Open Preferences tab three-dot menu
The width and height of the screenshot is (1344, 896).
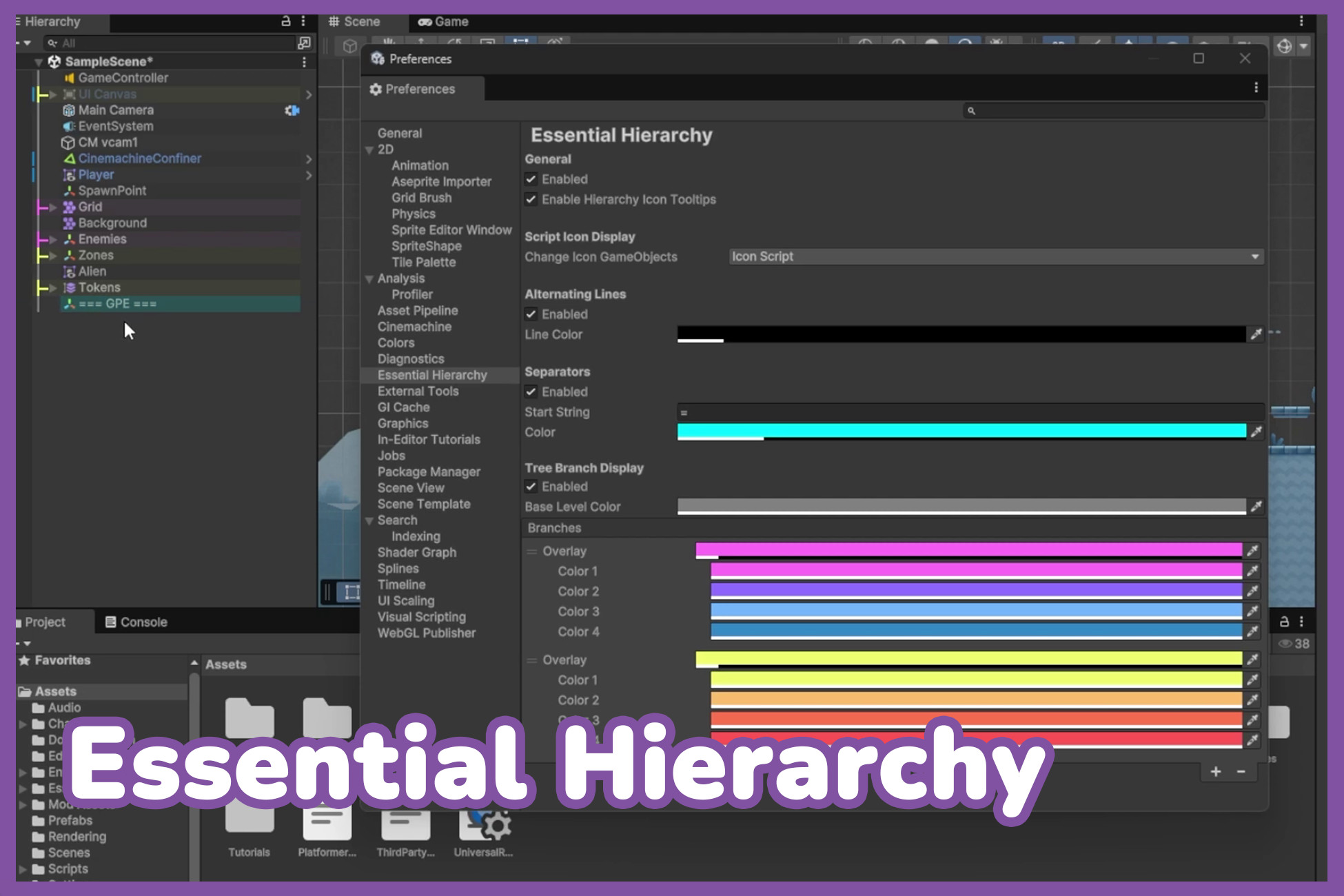1256,88
